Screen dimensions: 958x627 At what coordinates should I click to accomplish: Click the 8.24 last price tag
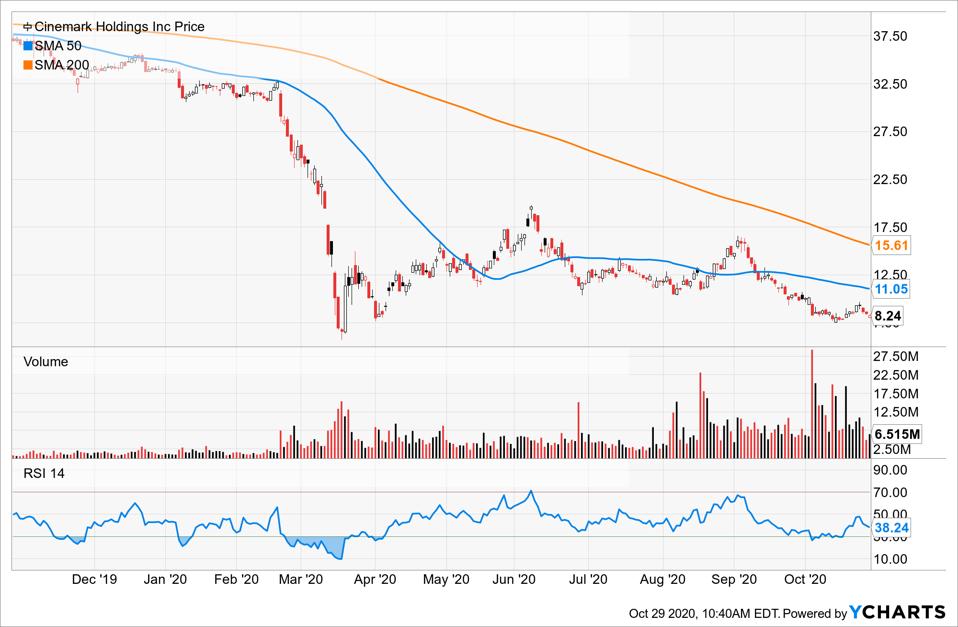tap(888, 316)
